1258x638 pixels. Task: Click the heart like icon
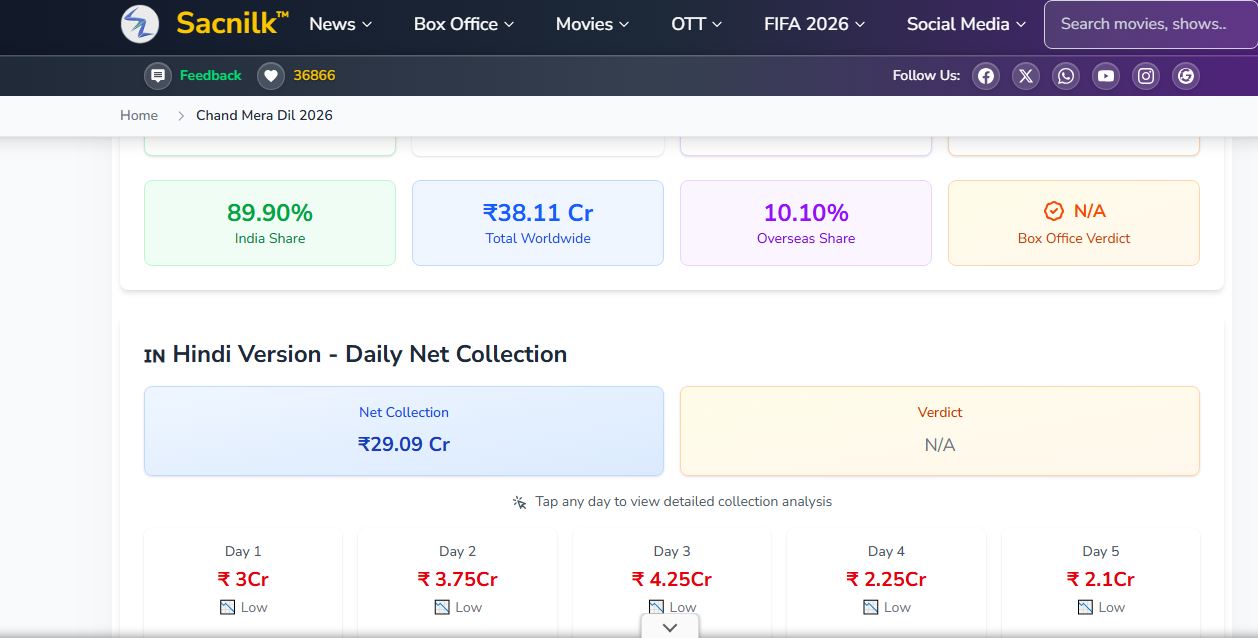pyautogui.click(x=271, y=76)
